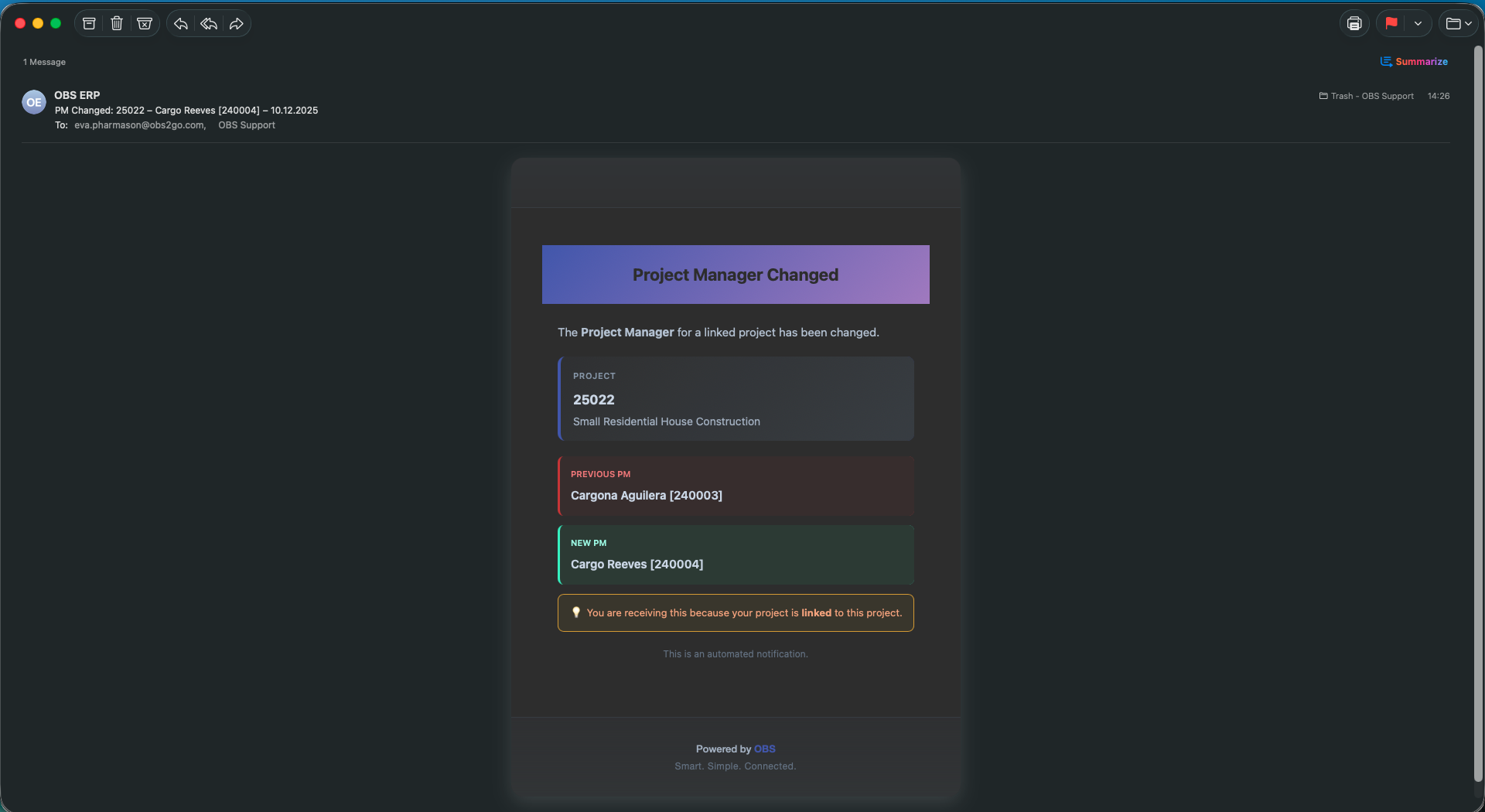Toggle the red flag on this message

tap(1391, 23)
